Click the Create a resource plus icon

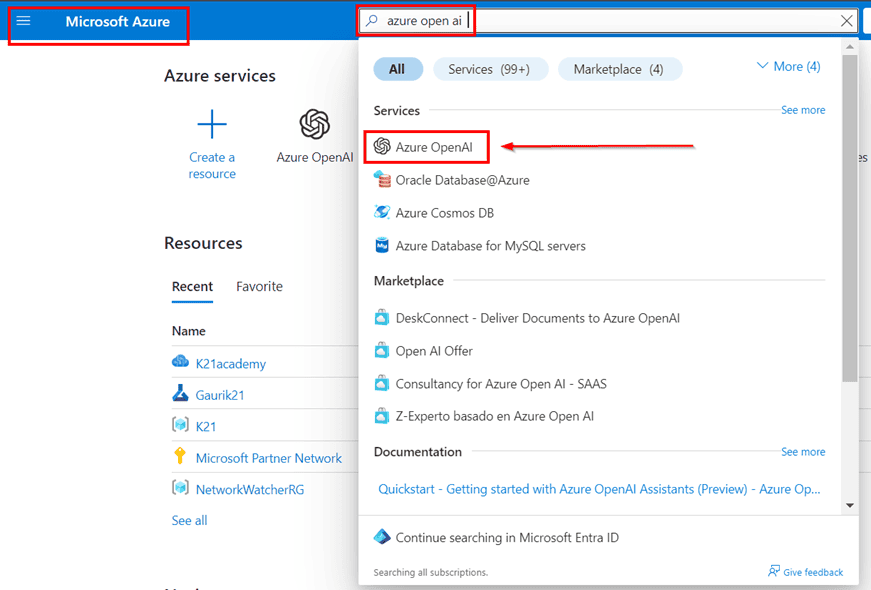point(212,125)
